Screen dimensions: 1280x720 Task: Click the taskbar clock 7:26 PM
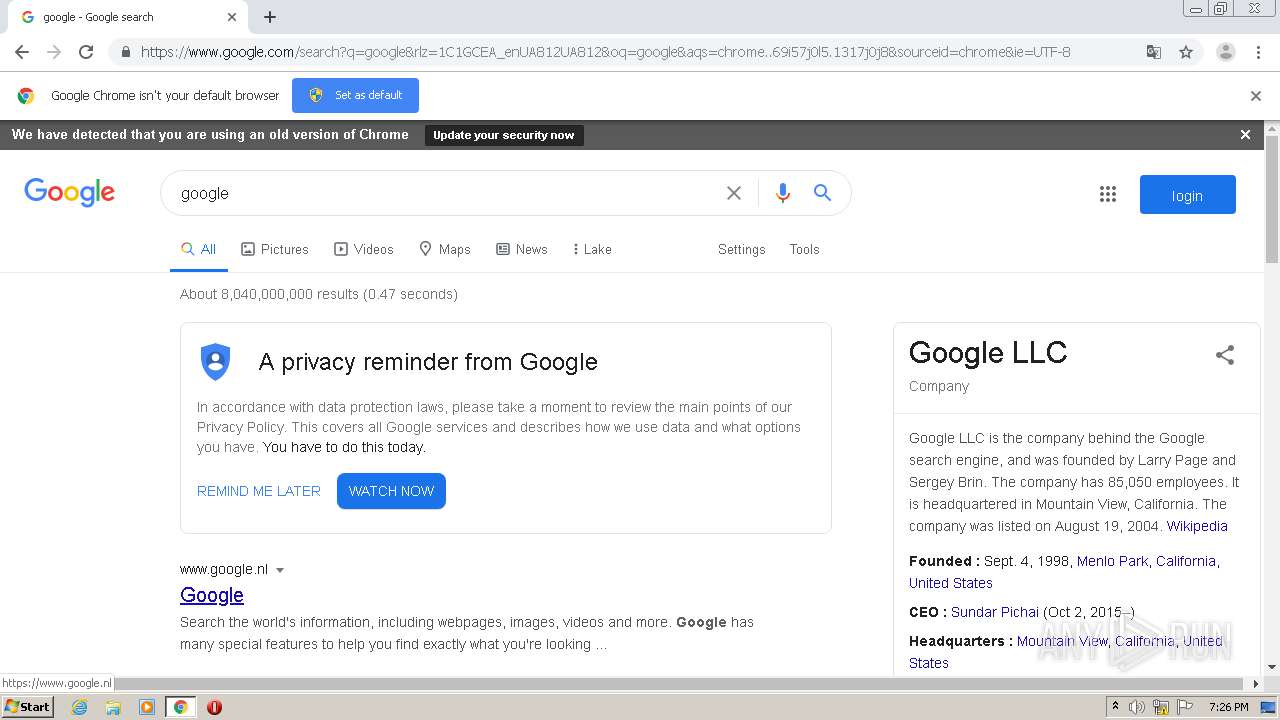[1228, 707]
